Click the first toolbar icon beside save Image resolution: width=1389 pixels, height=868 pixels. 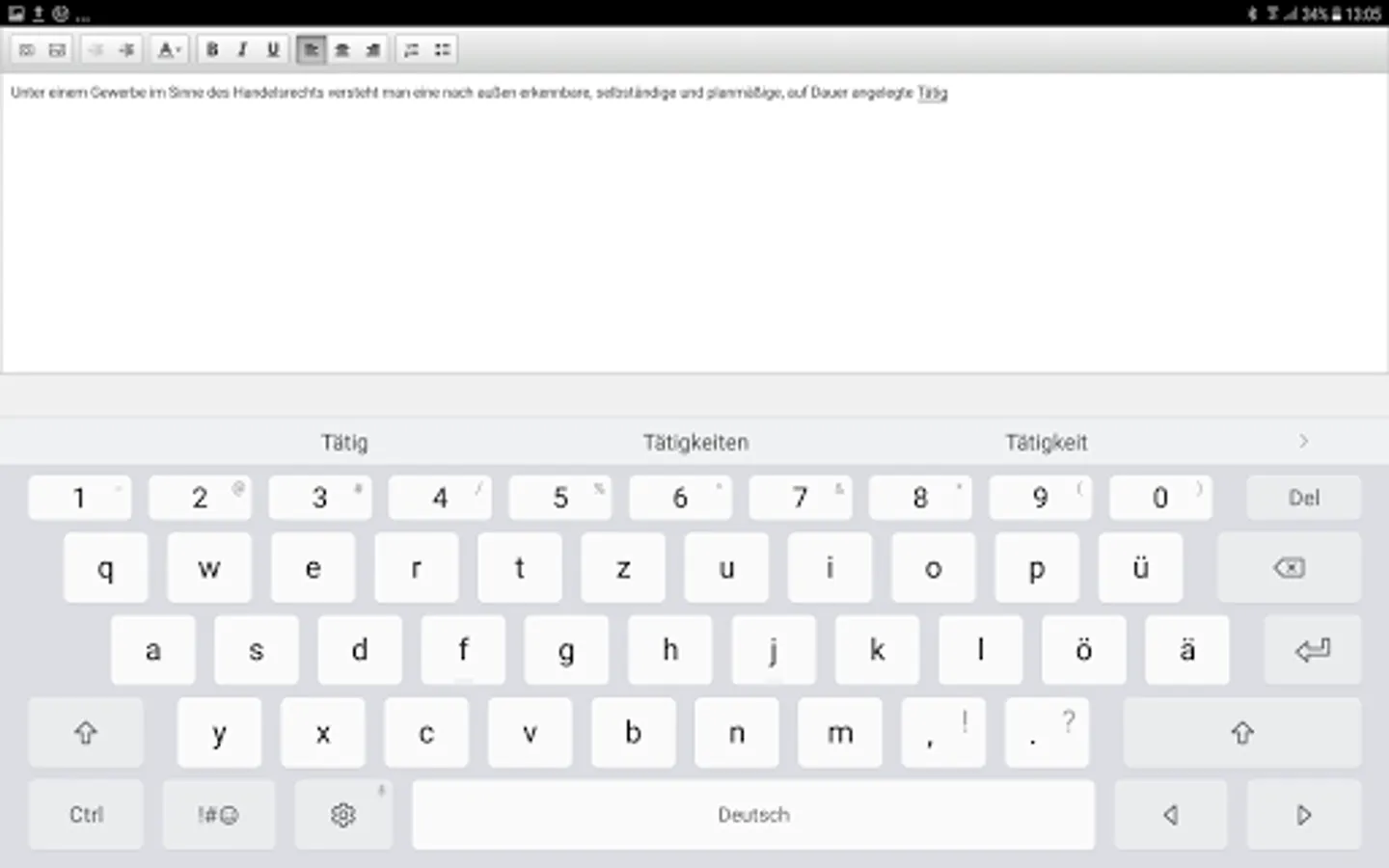(27, 50)
